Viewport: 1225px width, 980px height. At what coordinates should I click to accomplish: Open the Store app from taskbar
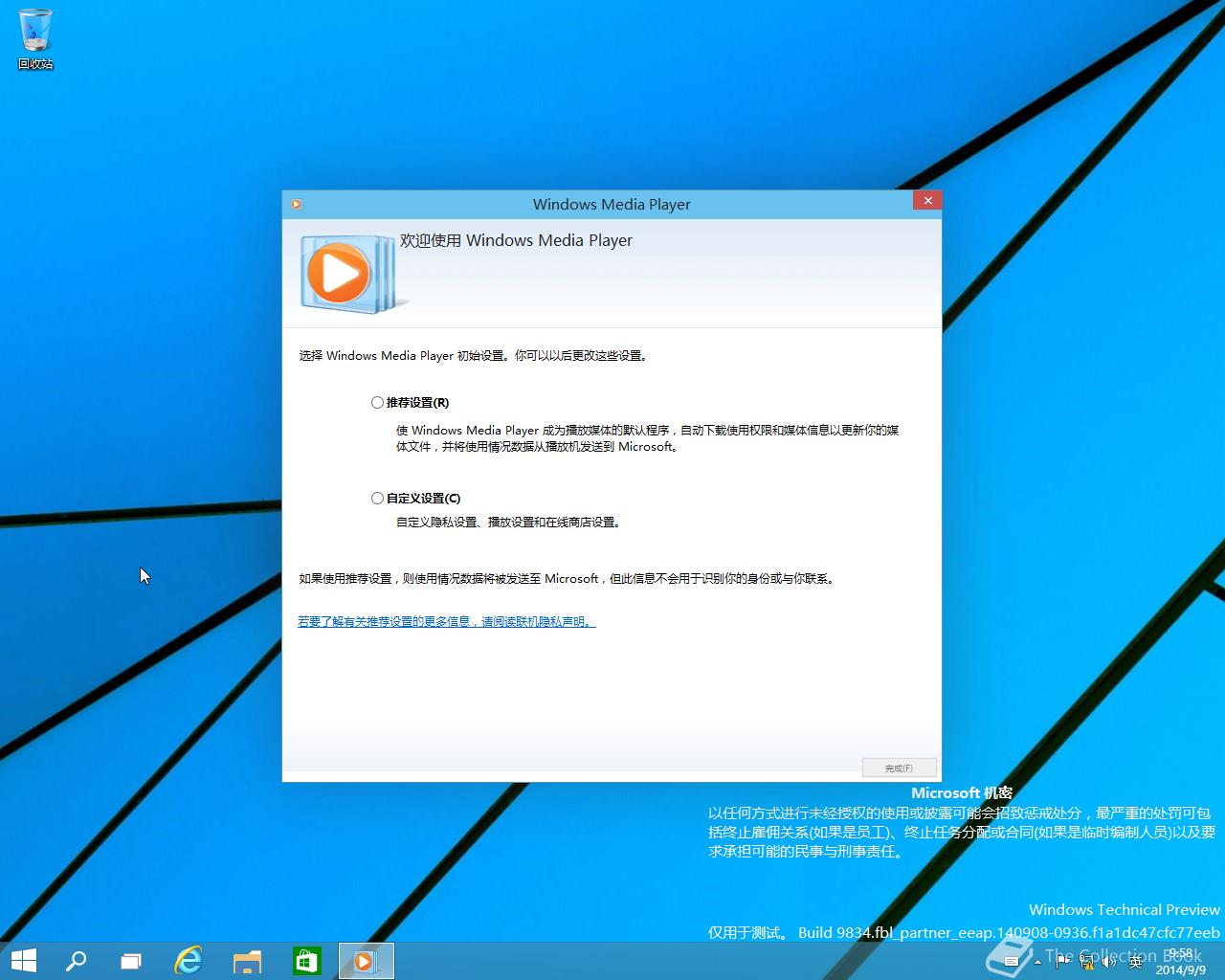coord(307,961)
